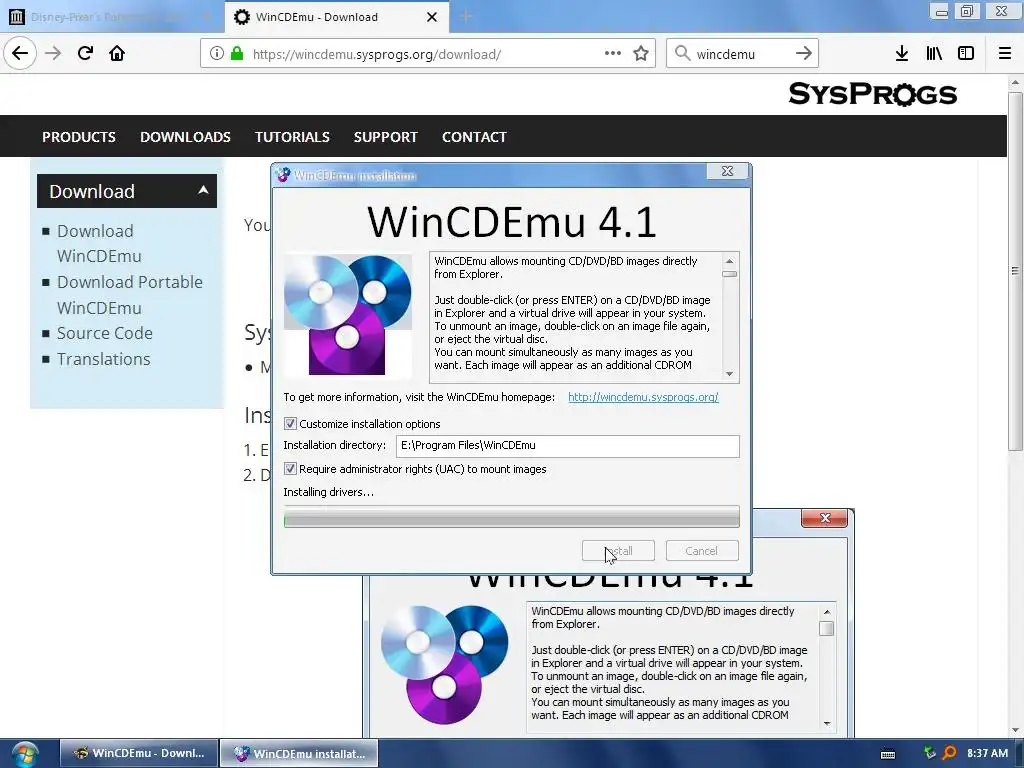Toggle Require administrator rights (UAC) checkbox
The image size is (1024, 768).
coord(291,469)
